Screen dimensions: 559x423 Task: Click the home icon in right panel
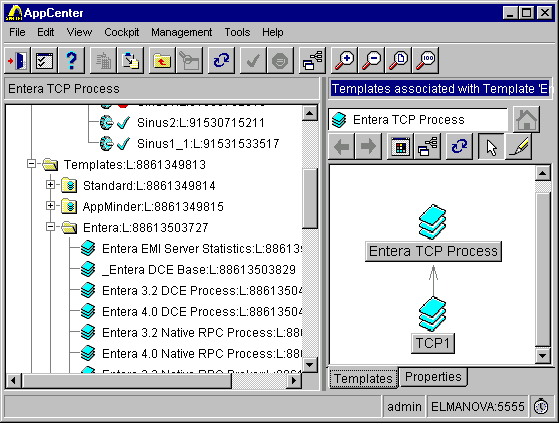pos(527,120)
